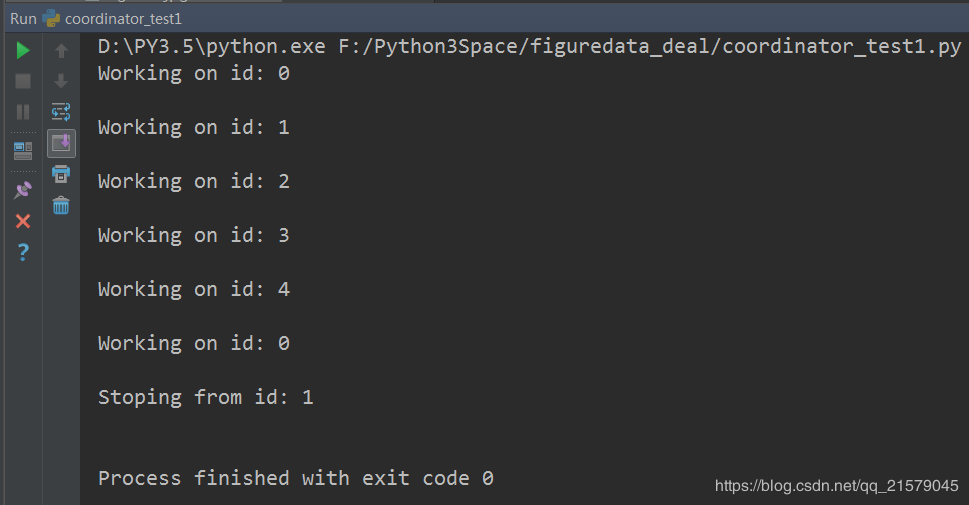
Task: Click the 'Working on id: 4' output line
Action: (193, 289)
